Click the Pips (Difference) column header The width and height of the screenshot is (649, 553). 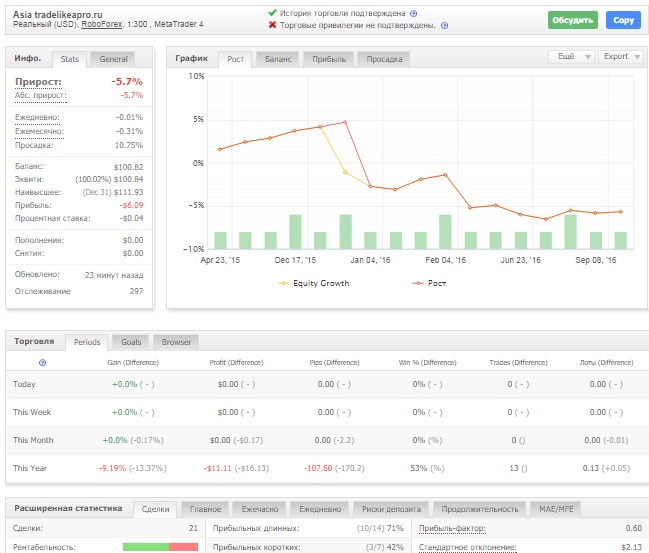(334, 363)
